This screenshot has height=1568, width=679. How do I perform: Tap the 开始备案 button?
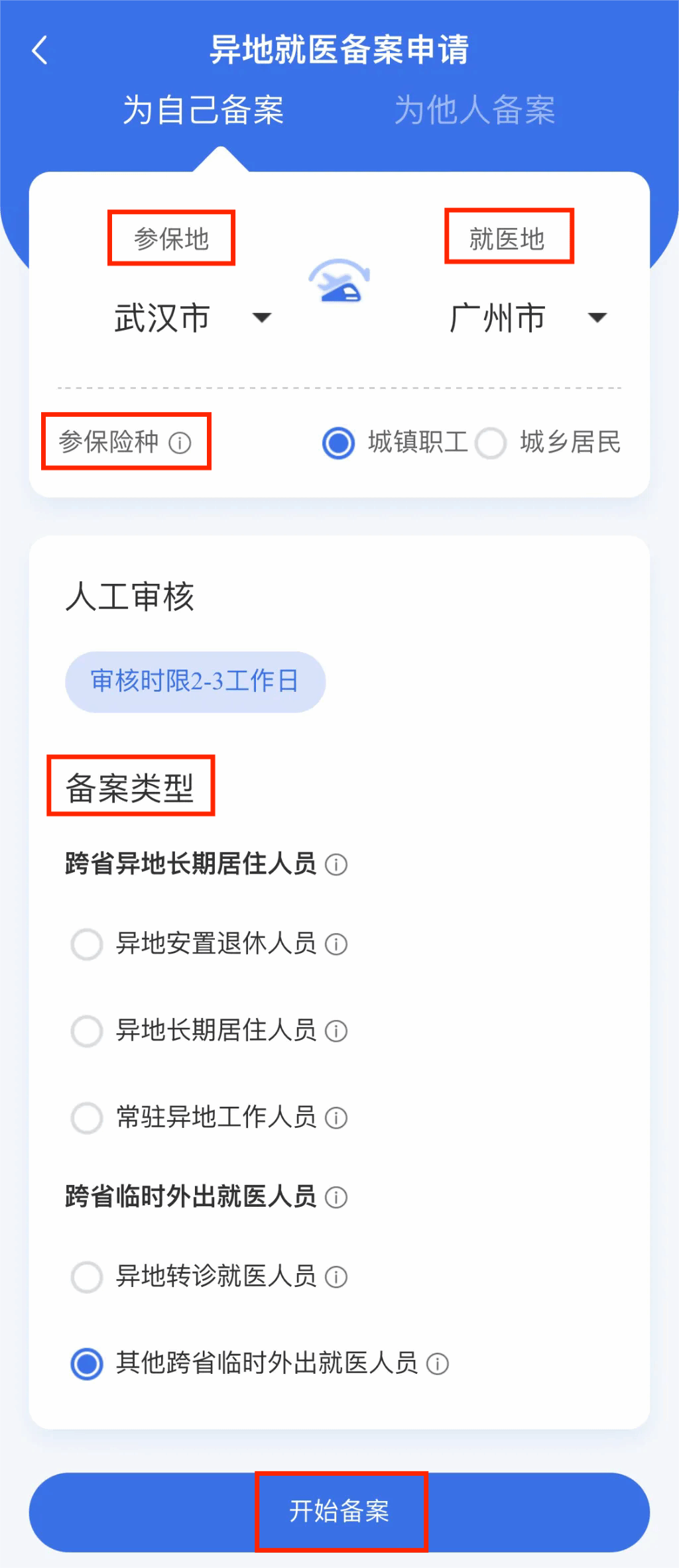(339, 1512)
